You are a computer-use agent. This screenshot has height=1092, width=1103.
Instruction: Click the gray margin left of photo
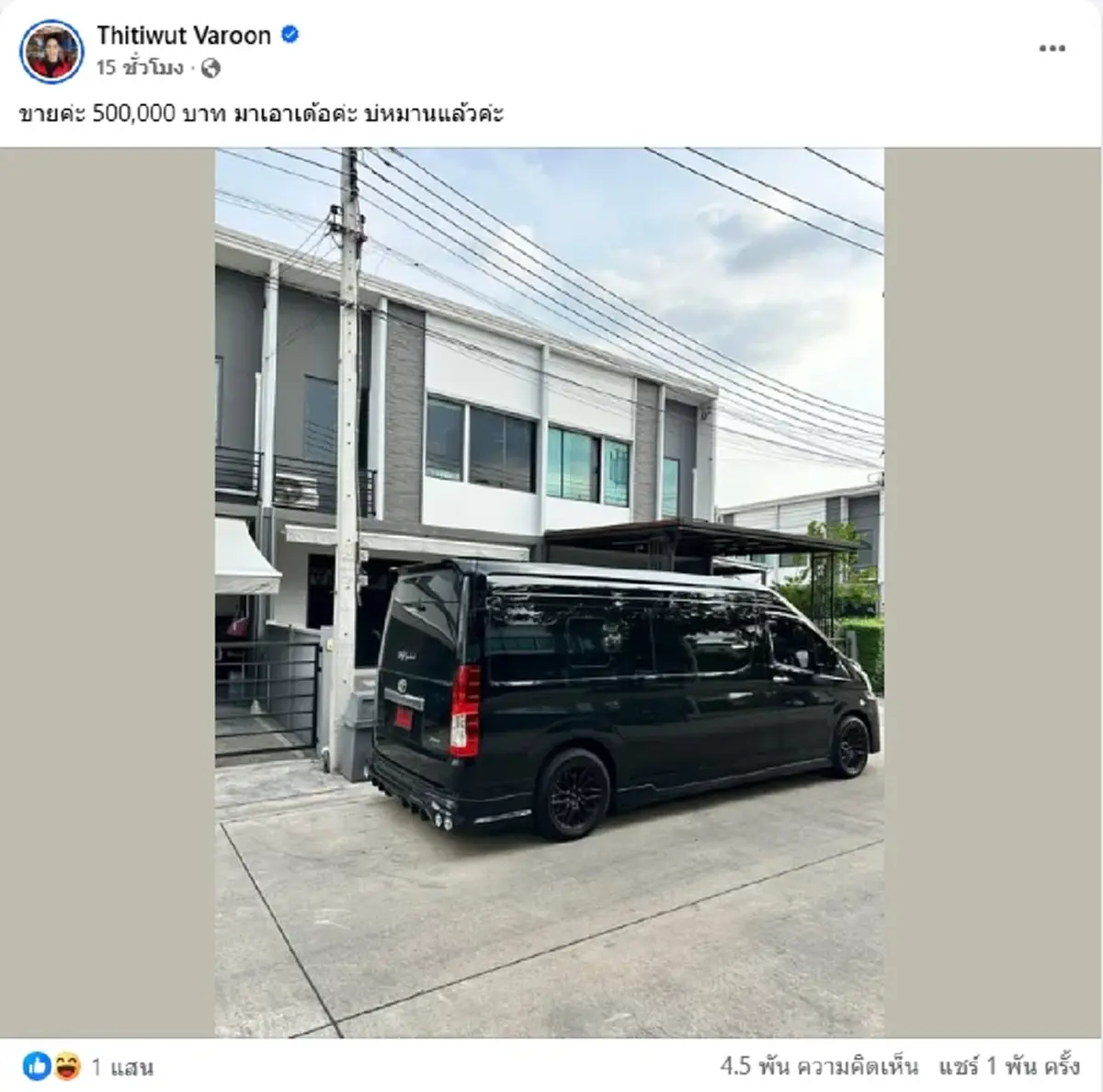(108, 593)
